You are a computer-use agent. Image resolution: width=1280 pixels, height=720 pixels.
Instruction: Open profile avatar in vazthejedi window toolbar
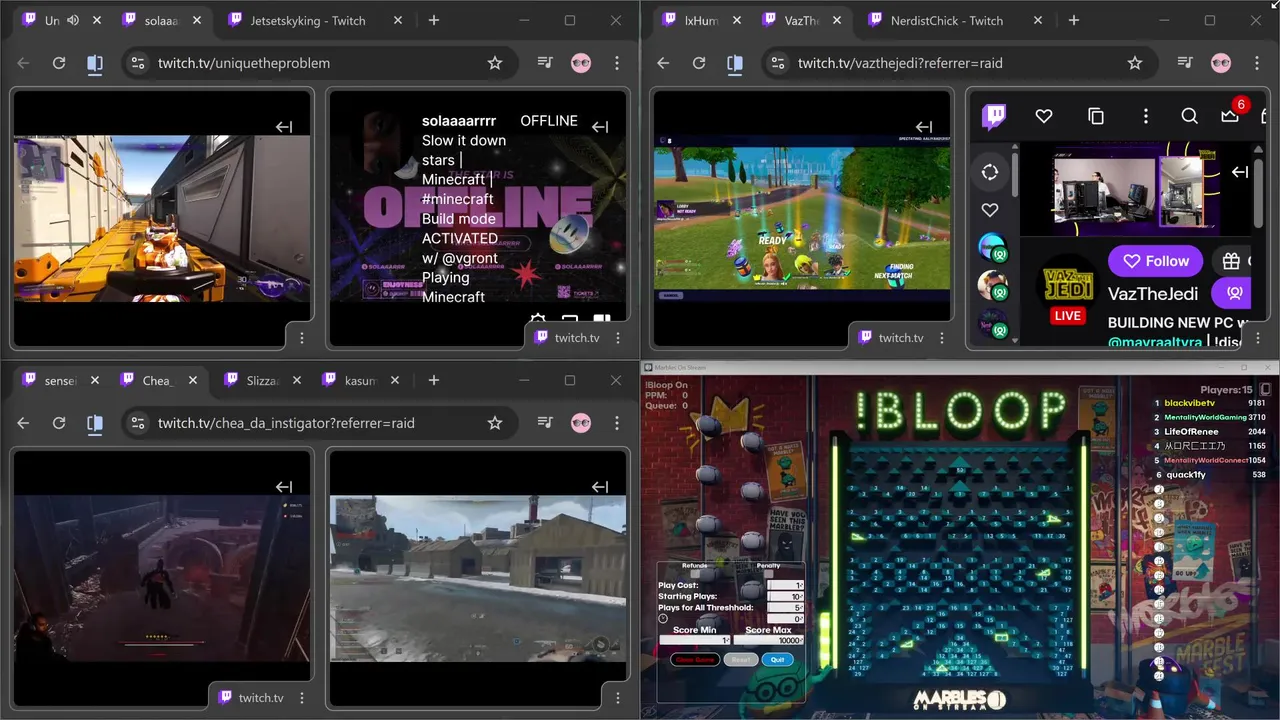tap(1221, 63)
